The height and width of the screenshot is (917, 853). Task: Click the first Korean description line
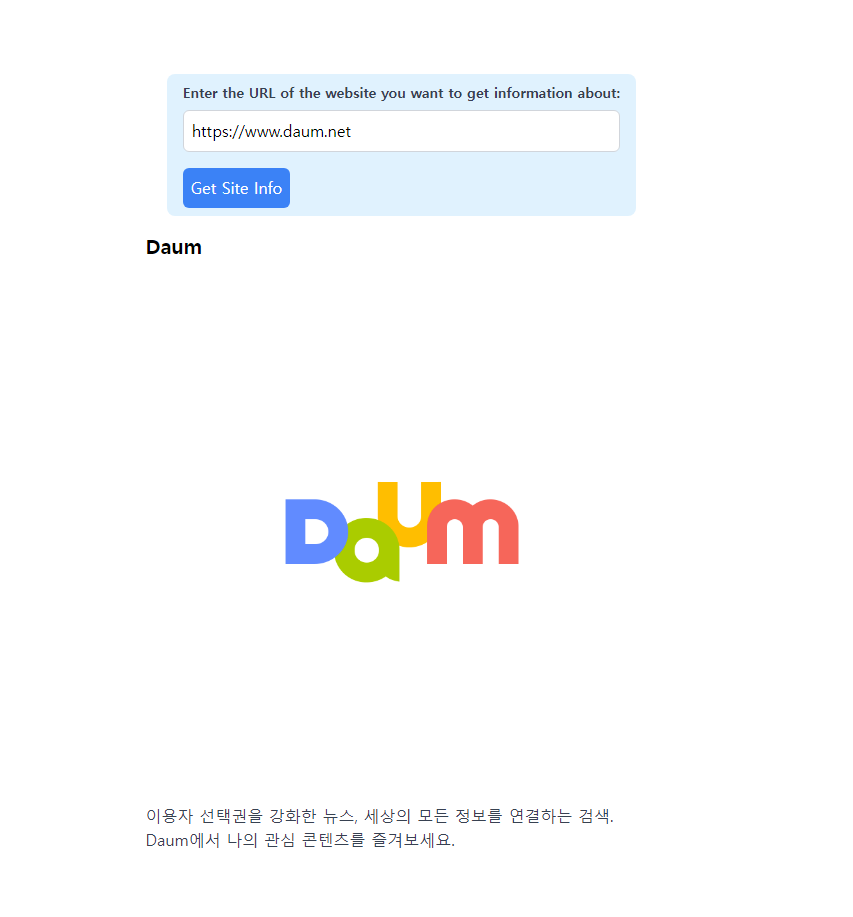tap(379, 815)
